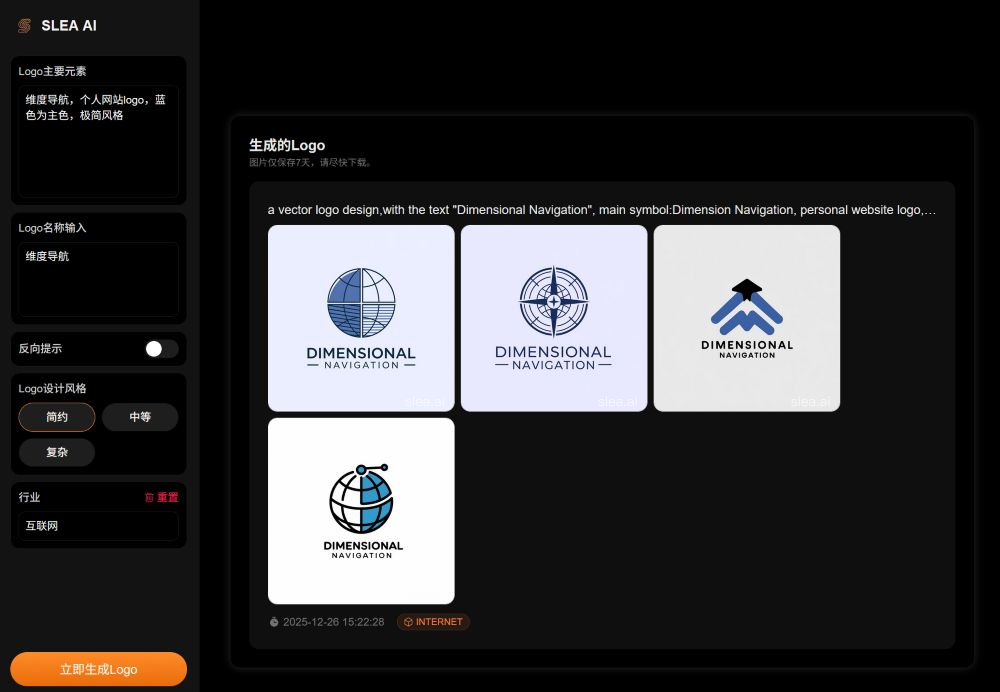Screen dimensions: 1000x692
Task: Open the mountain-shaped logo thumbnail
Action: point(746,318)
